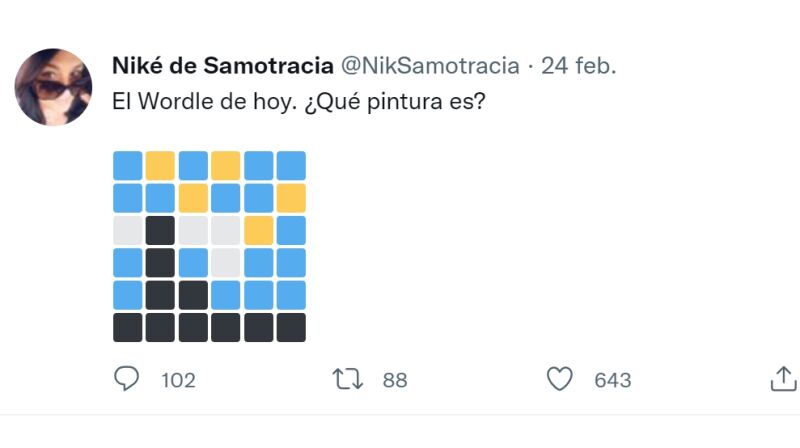Click the 24 feb. timestamp

coord(579,67)
